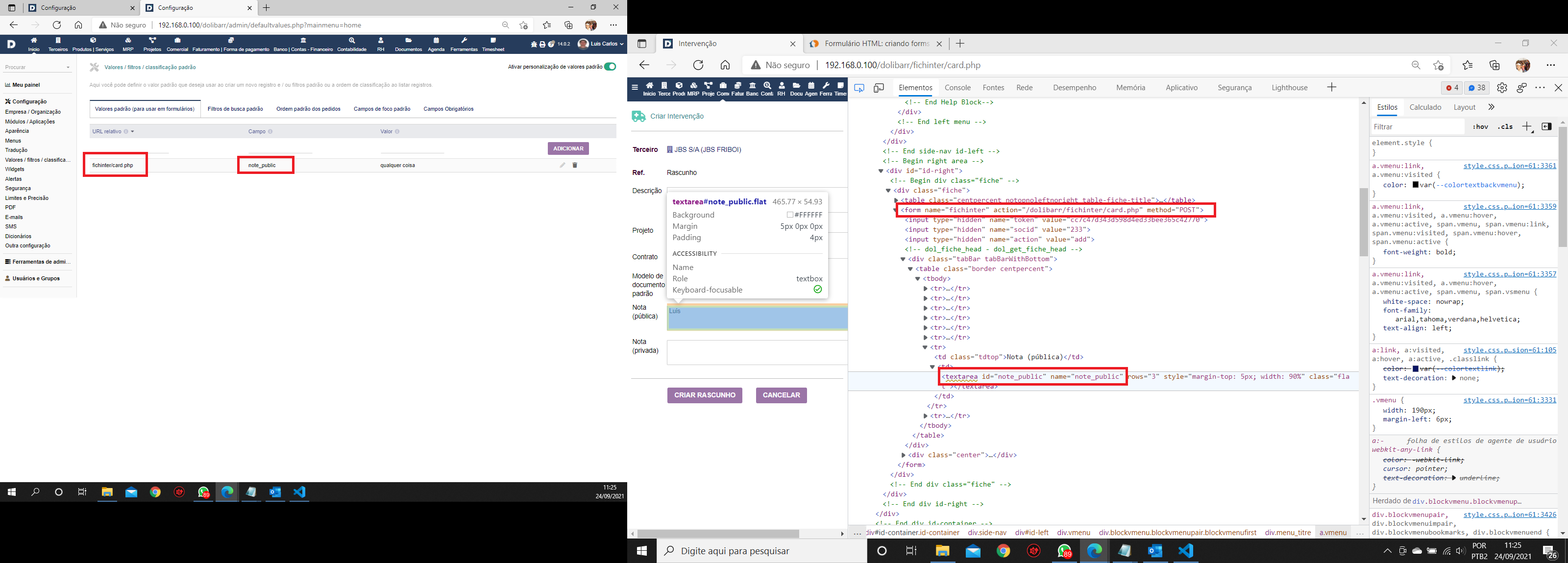Toggle device emulation in DevTools
The height and width of the screenshot is (563, 1568).
879,88
